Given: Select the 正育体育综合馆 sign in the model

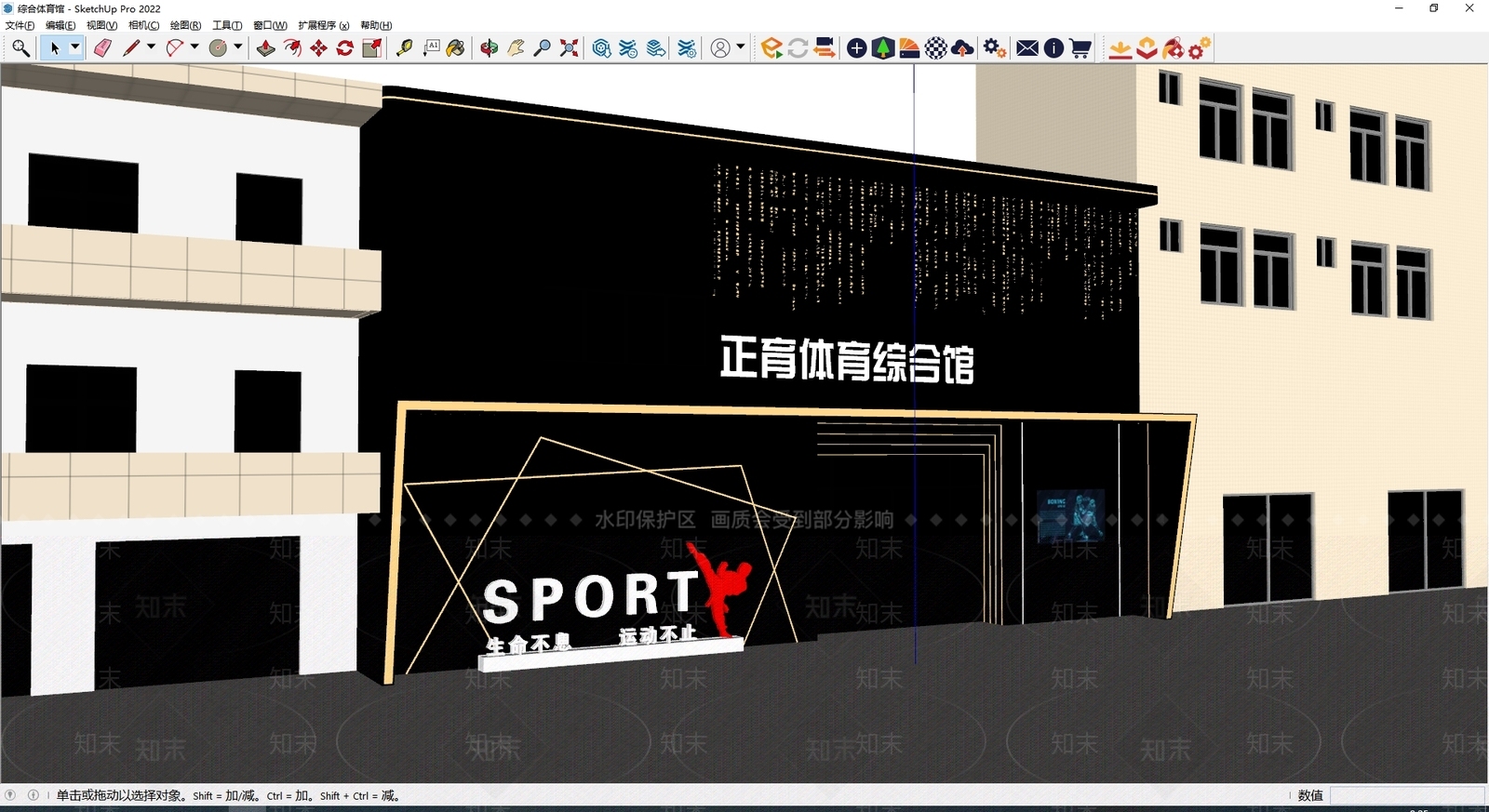Looking at the screenshot, I should click(x=847, y=360).
